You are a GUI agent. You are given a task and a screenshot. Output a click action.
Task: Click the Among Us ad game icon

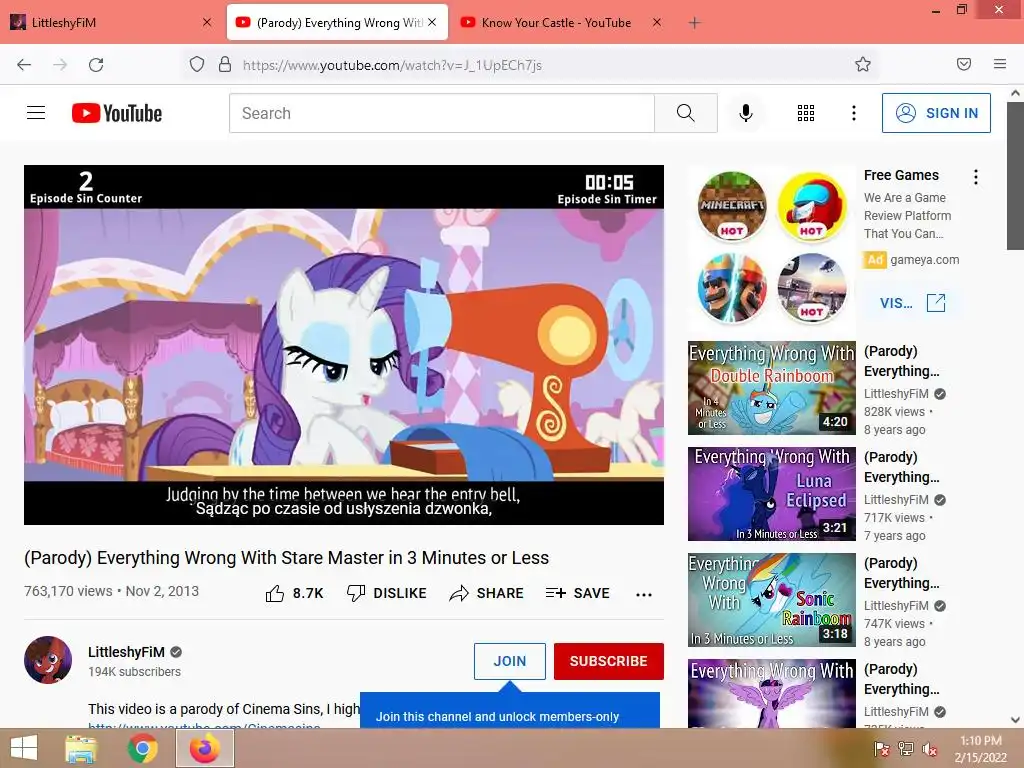click(x=812, y=206)
